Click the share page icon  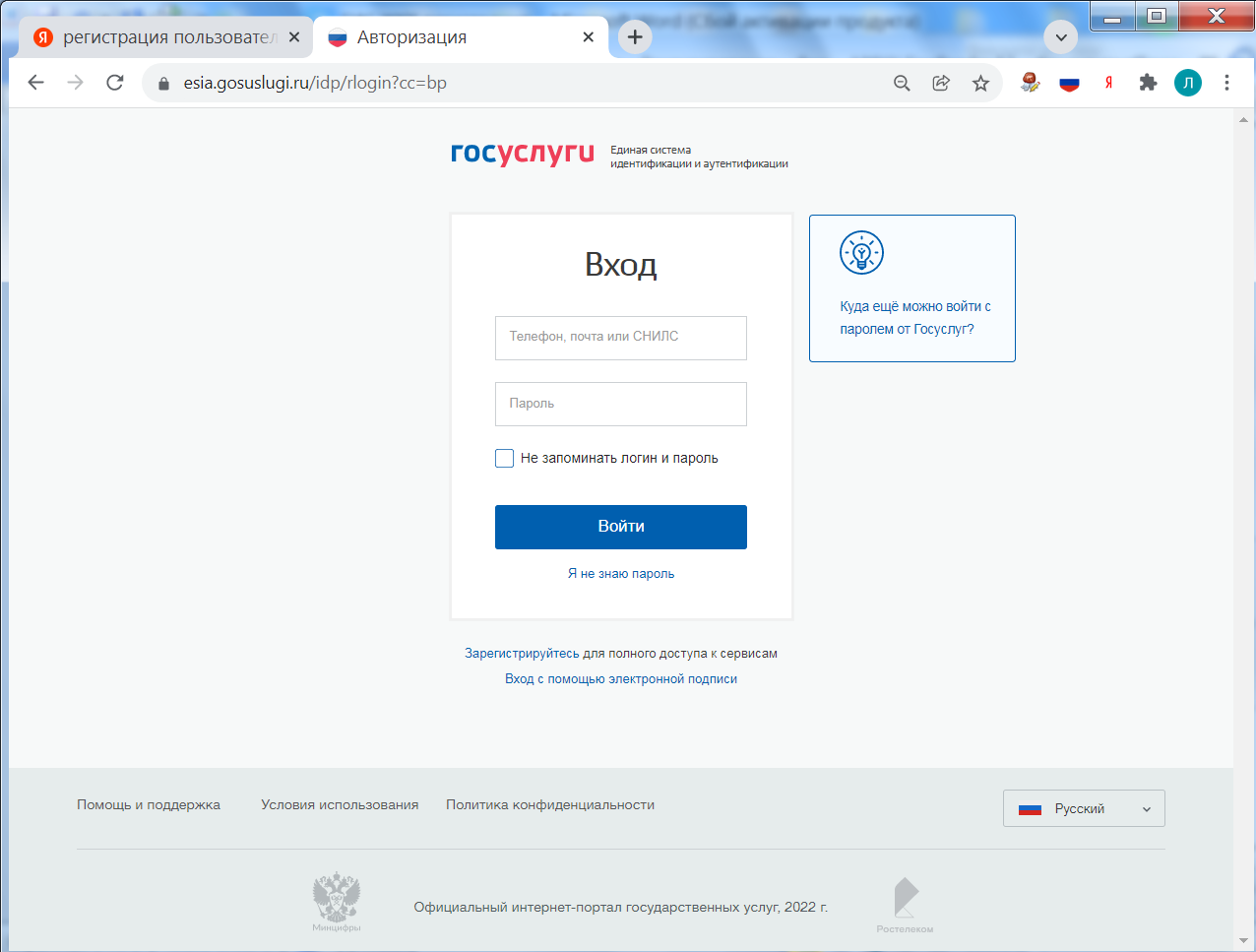(x=941, y=84)
